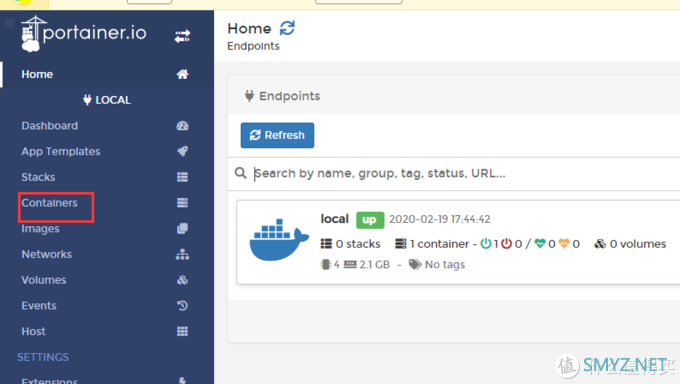Click the Host grid icon
The width and height of the screenshot is (680, 384).
(x=182, y=331)
